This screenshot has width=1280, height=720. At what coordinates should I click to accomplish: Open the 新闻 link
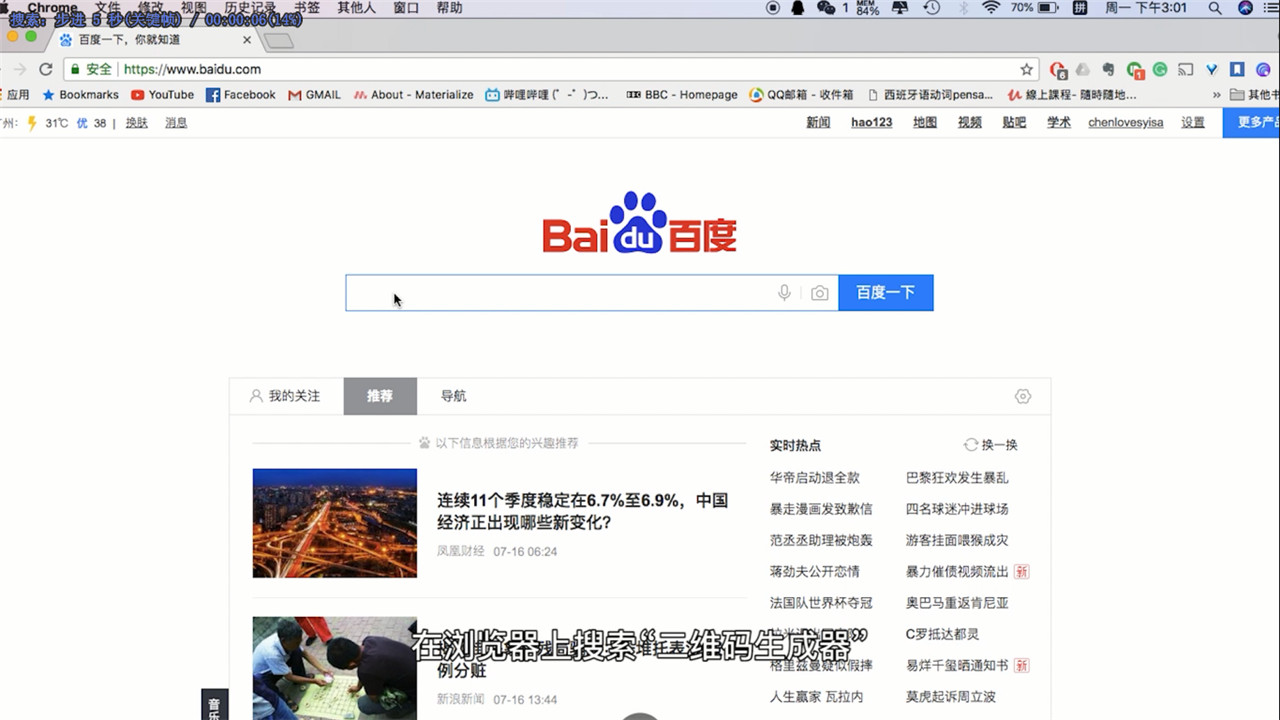[818, 123]
